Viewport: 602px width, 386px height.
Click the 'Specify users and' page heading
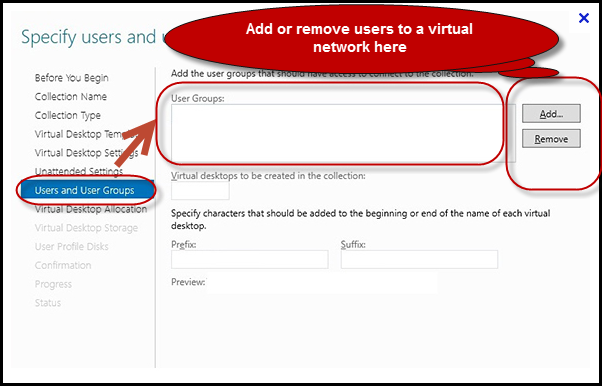click(x=89, y=37)
